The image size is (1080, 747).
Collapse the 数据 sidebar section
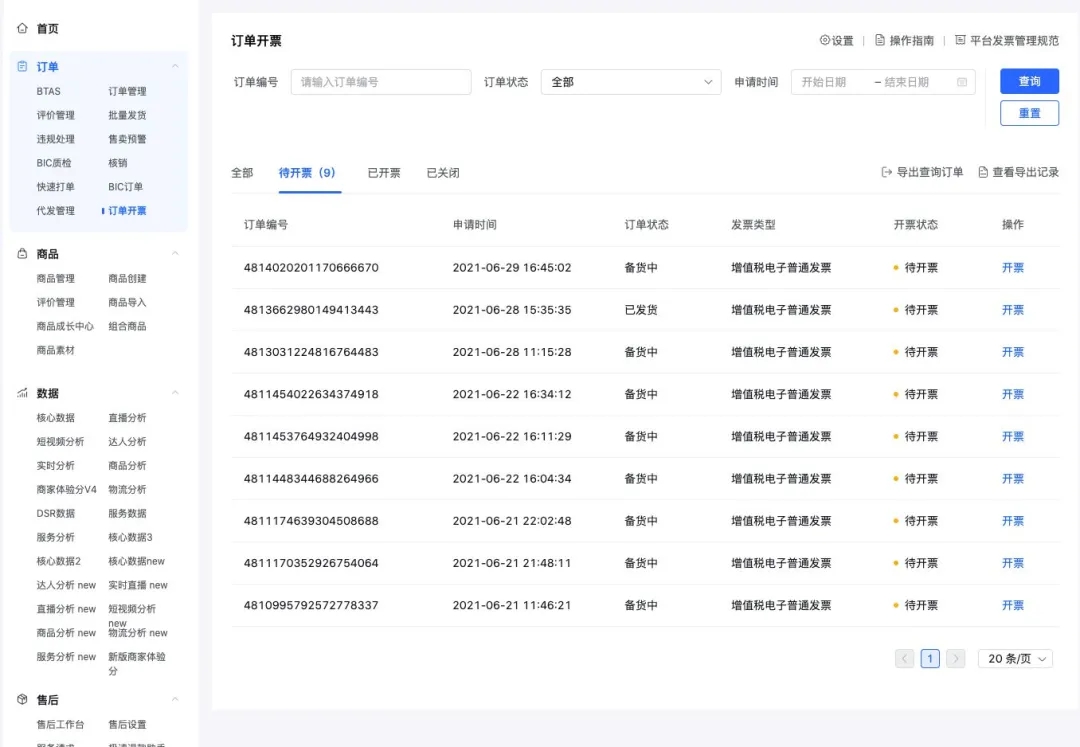175,393
